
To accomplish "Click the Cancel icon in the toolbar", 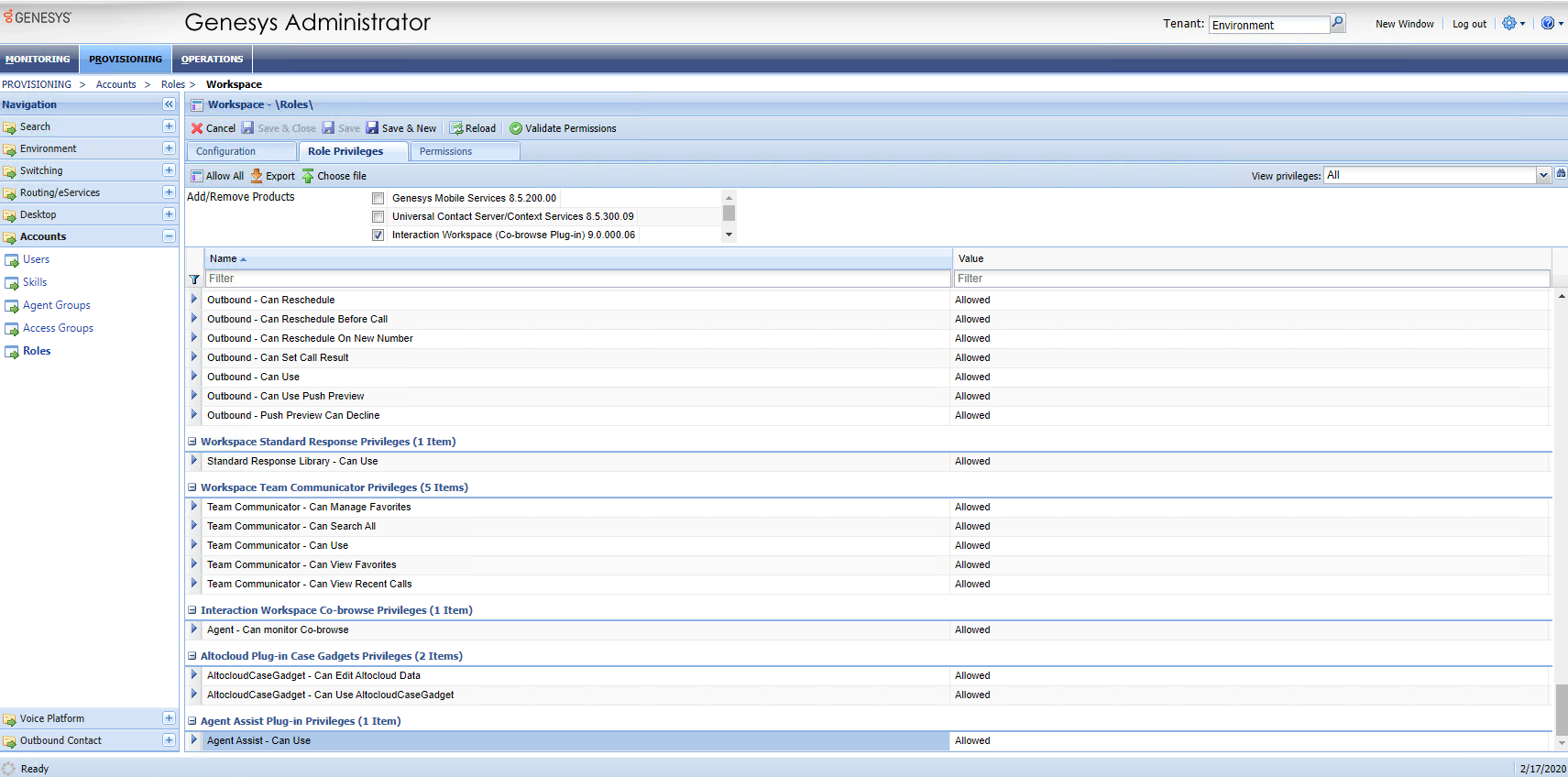I will [x=197, y=128].
